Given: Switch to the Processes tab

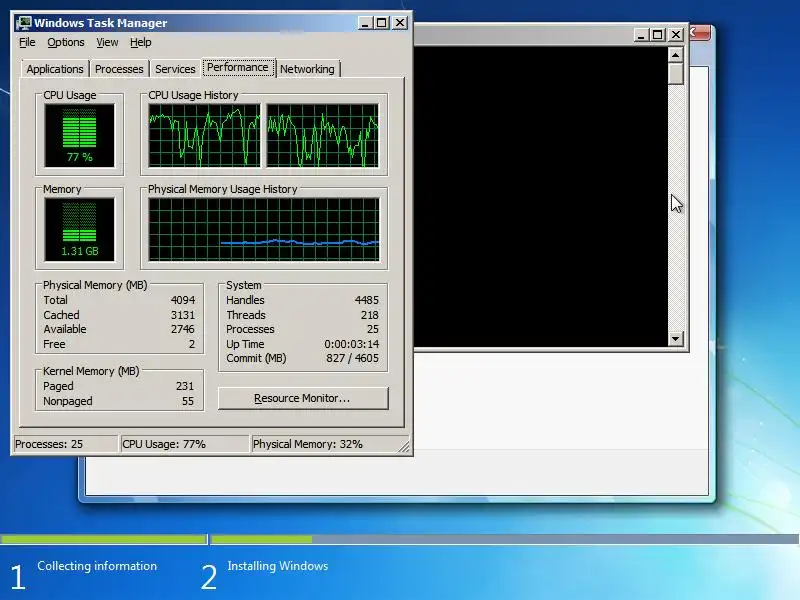Looking at the screenshot, I should coord(119,69).
